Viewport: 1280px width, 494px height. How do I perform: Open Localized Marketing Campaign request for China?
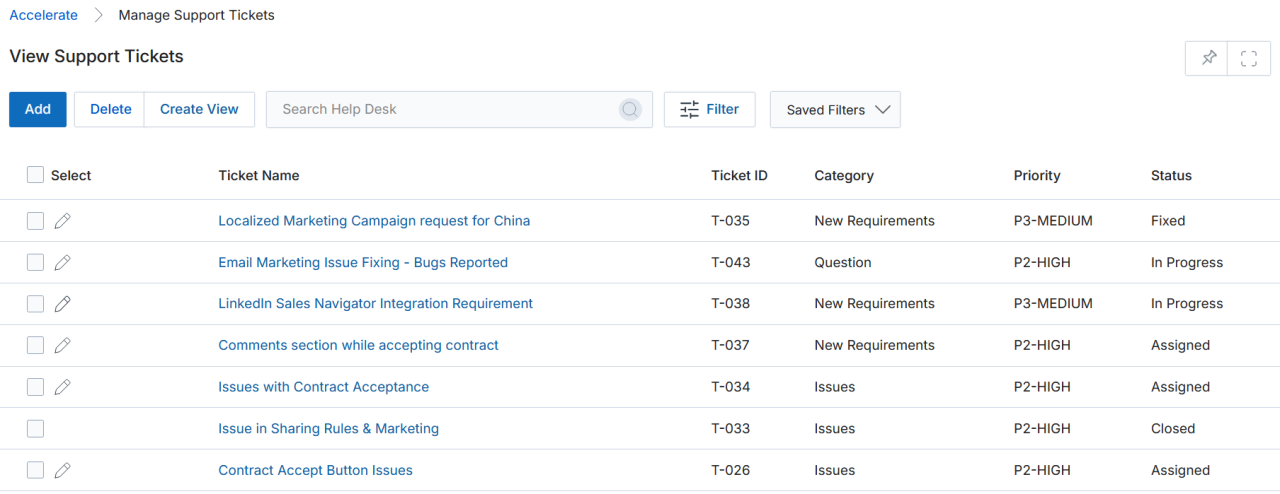(x=374, y=221)
